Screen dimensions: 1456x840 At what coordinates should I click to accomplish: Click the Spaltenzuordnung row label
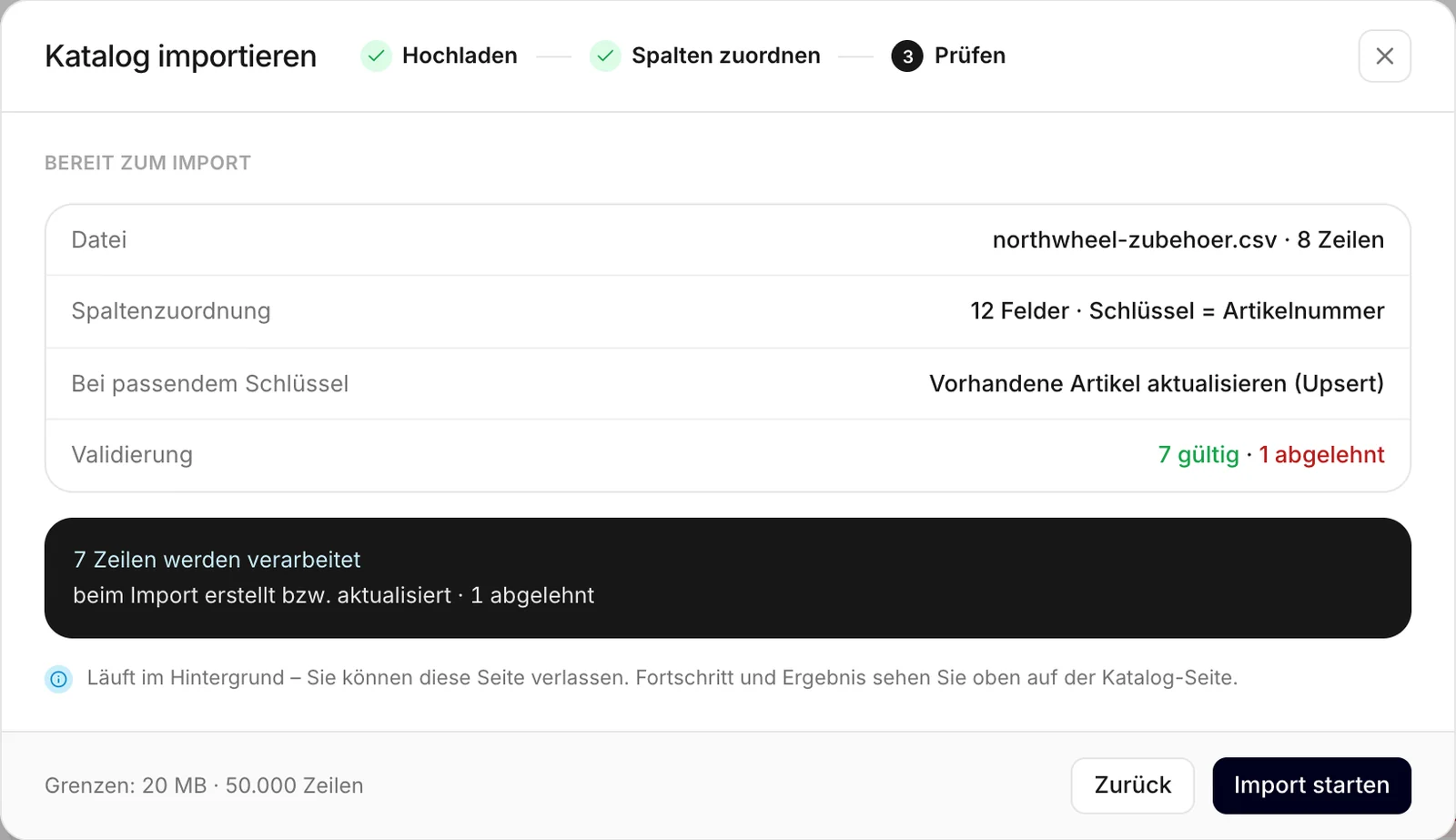pos(171,311)
